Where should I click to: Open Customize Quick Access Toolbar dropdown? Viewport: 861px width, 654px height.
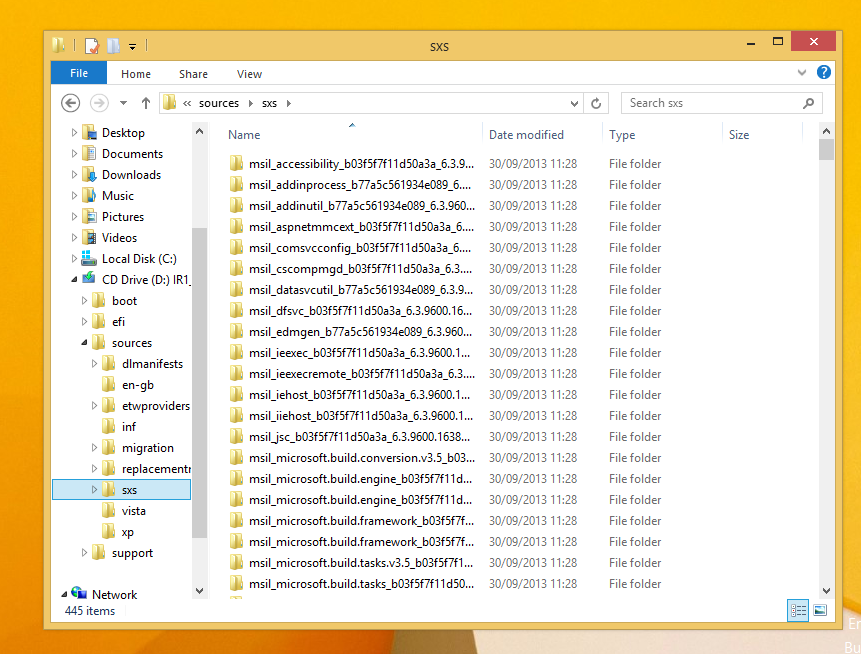tap(132, 47)
